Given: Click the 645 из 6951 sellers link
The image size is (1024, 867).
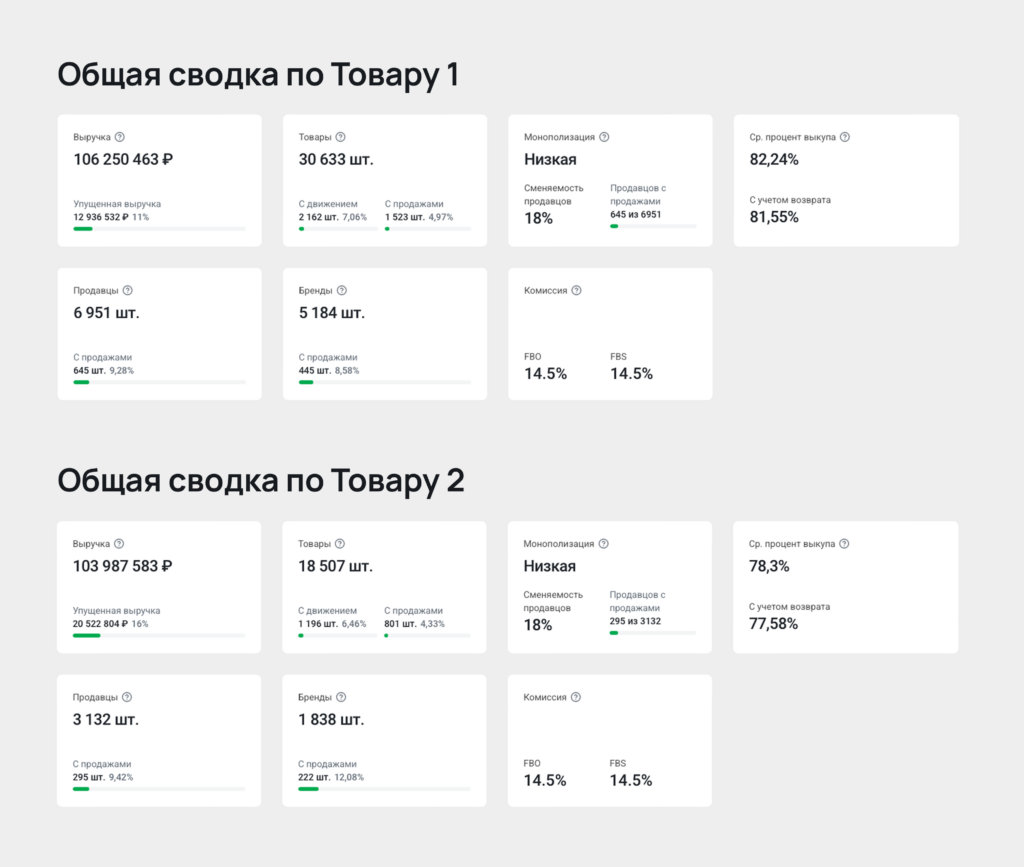Looking at the screenshot, I should [637, 214].
